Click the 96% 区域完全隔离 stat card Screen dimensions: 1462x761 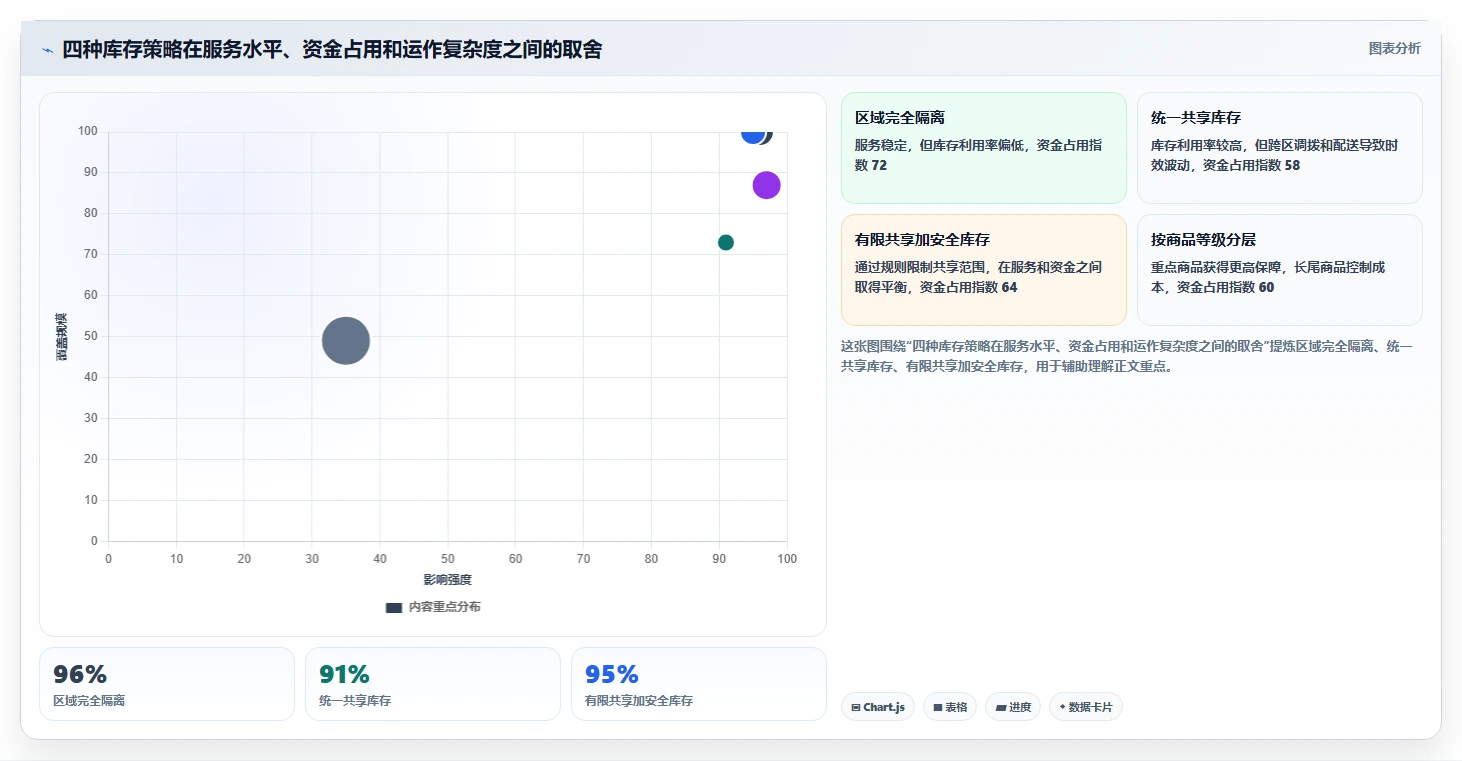tap(167, 684)
